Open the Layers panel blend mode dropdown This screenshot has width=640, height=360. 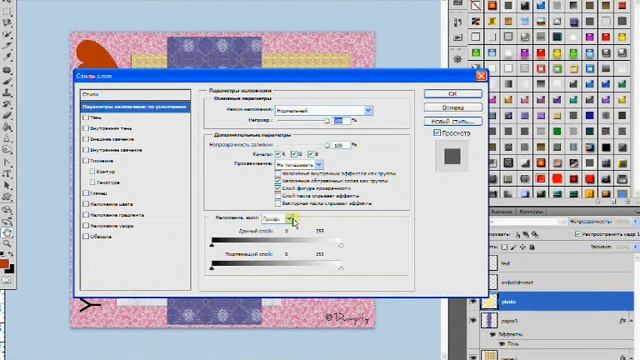527,221
